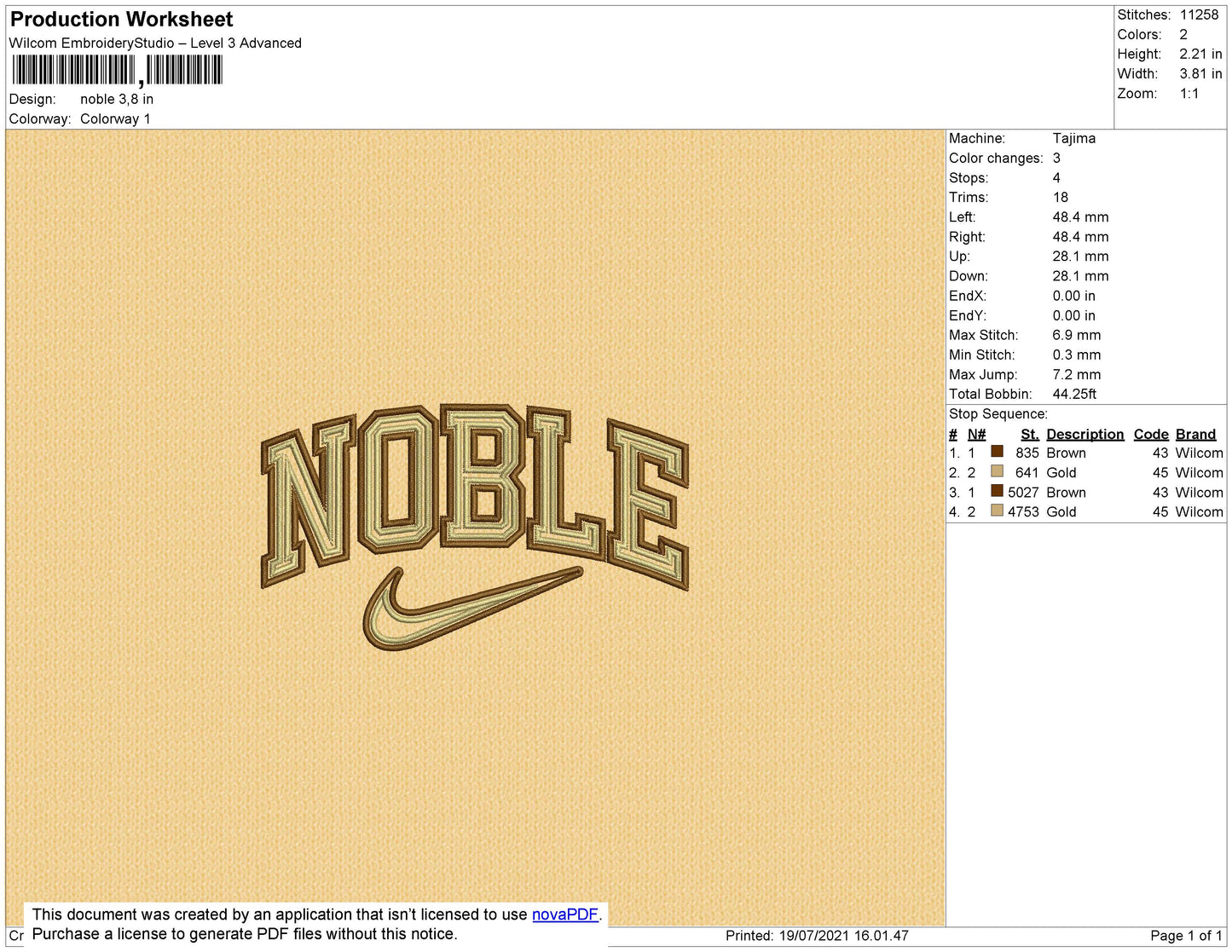The width and height of the screenshot is (1232, 952).
Task: Select the Min Stitch value 0.3 mm
Action: click(1076, 355)
